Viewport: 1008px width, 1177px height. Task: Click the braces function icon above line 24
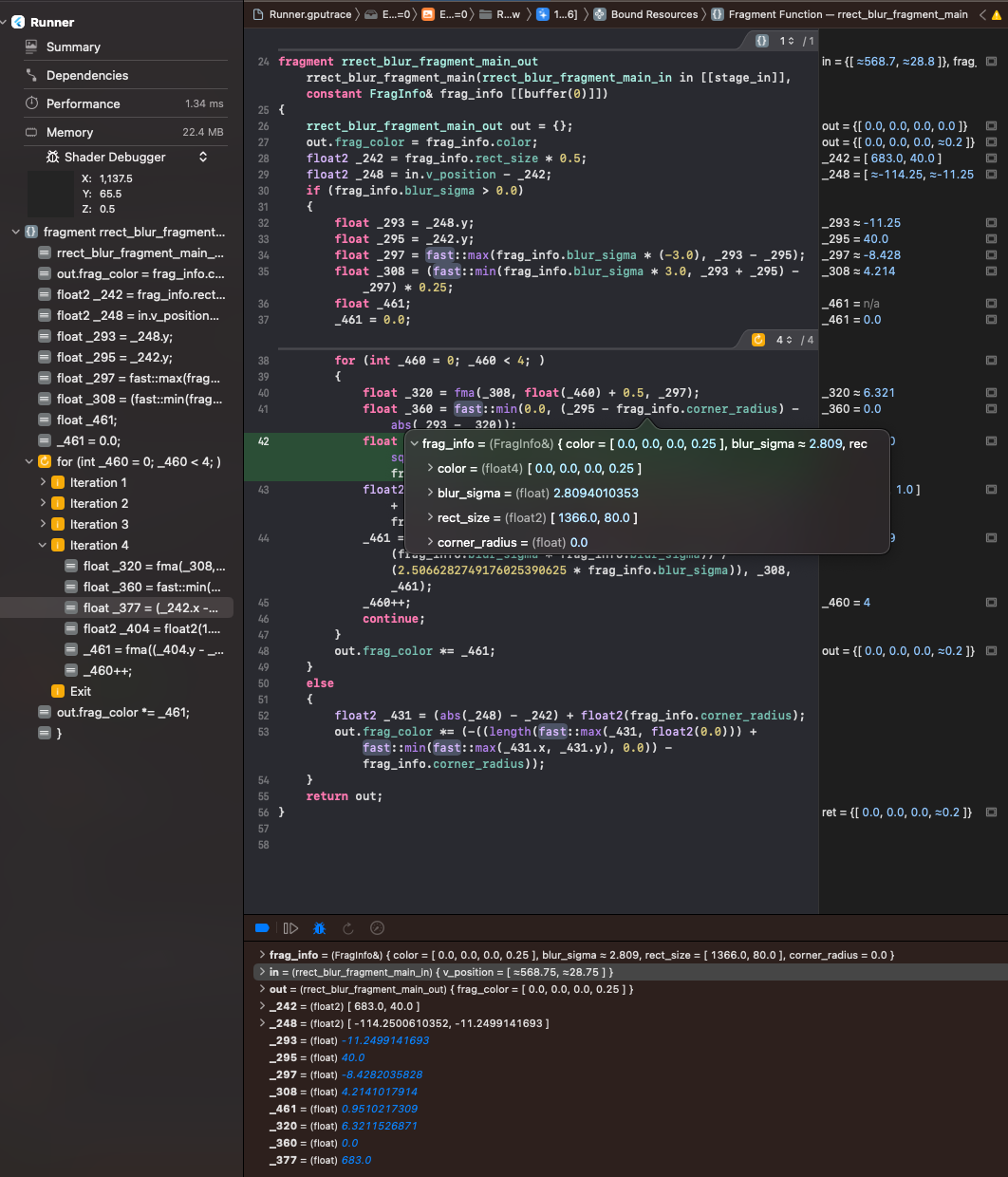[762, 41]
